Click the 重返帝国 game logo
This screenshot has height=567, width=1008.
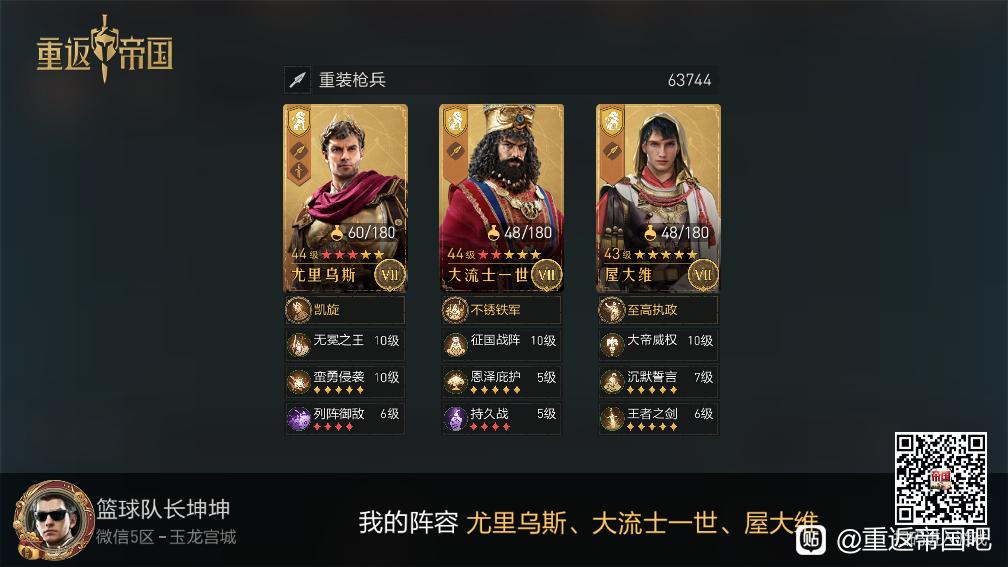pyautogui.click(x=105, y=50)
